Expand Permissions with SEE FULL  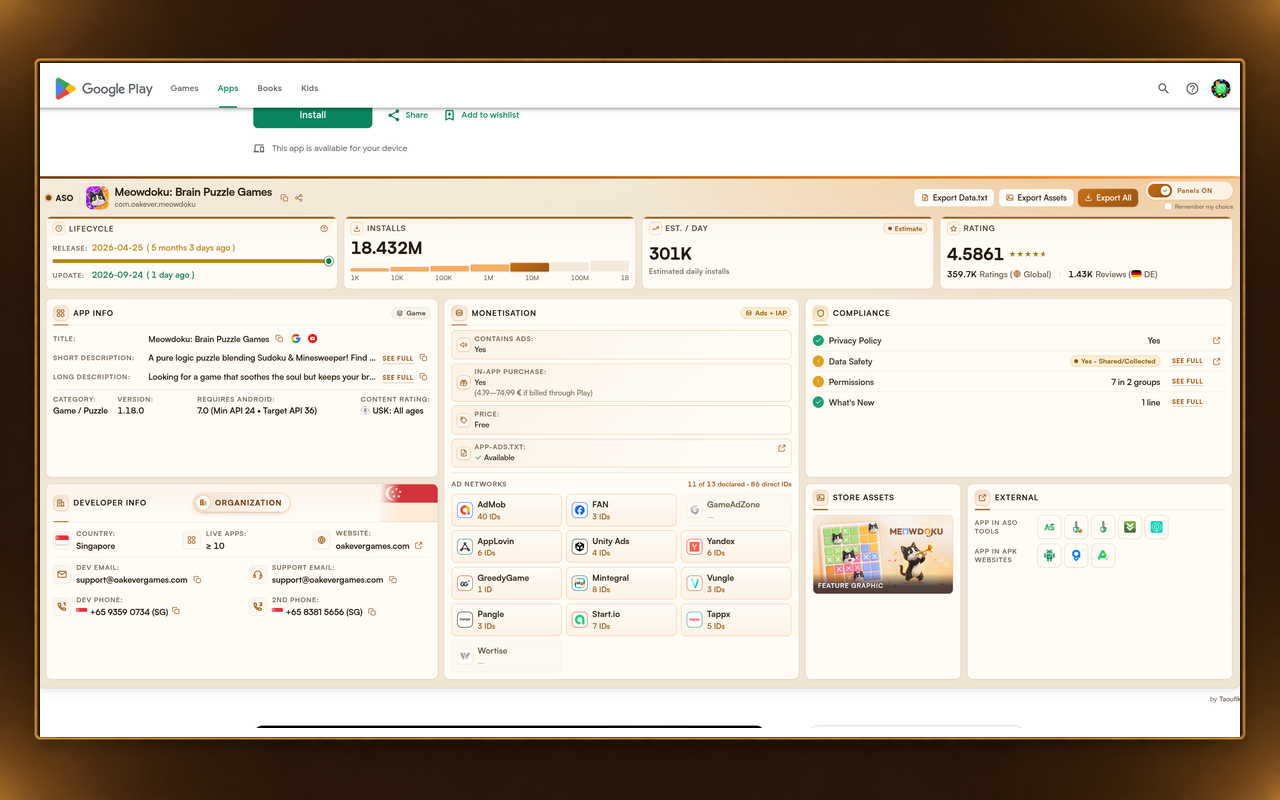click(x=1187, y=381)
